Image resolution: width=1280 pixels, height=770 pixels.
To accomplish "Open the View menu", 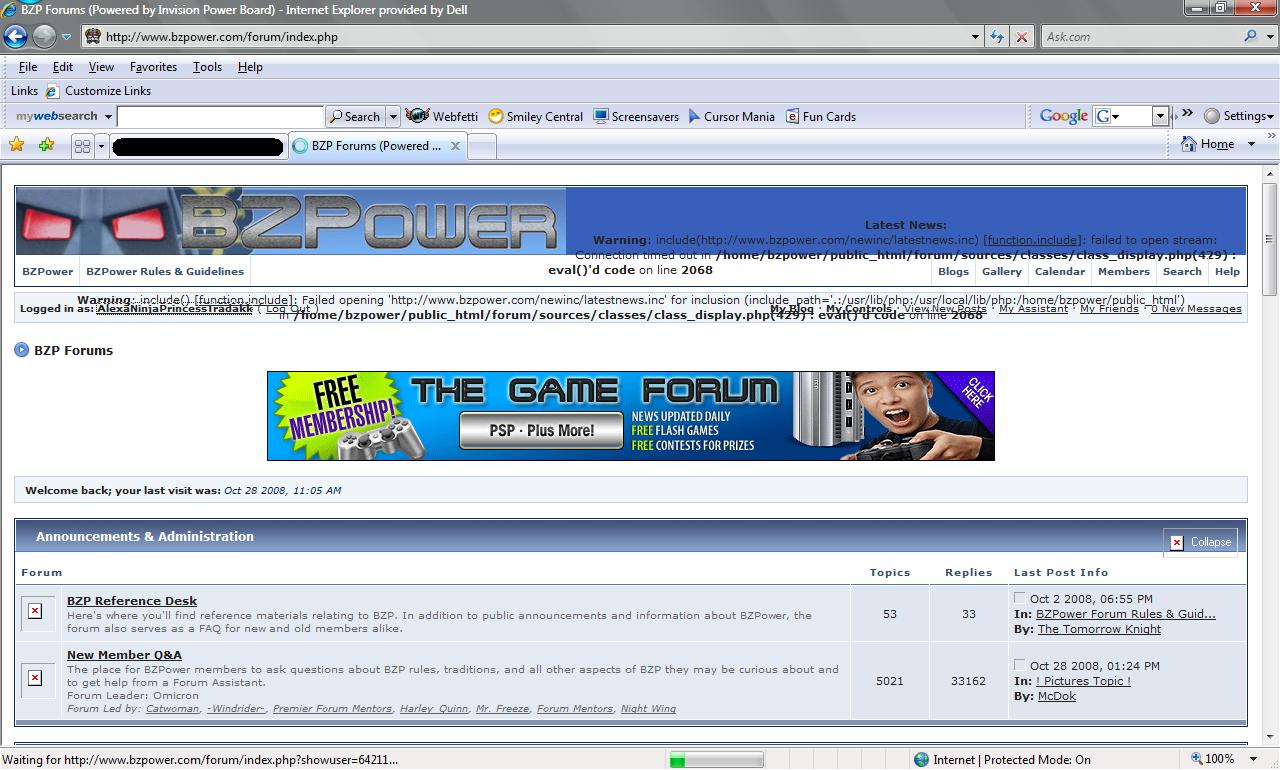I will [101, 67].
